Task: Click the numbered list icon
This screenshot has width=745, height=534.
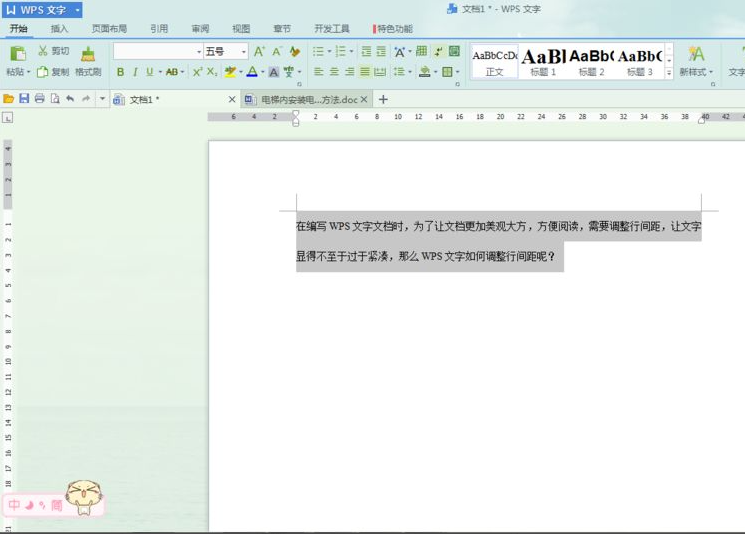Action: coord(340,51)
